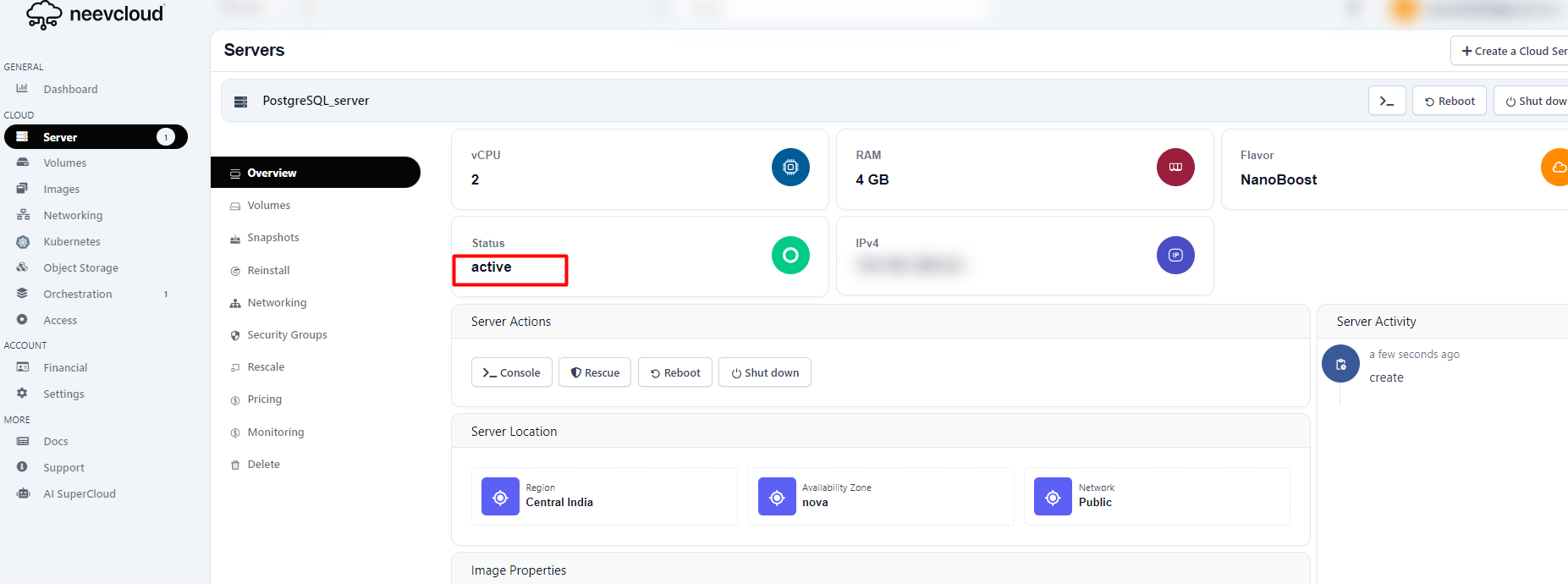Click the purple IPv4 icon

click(1175, 255)
